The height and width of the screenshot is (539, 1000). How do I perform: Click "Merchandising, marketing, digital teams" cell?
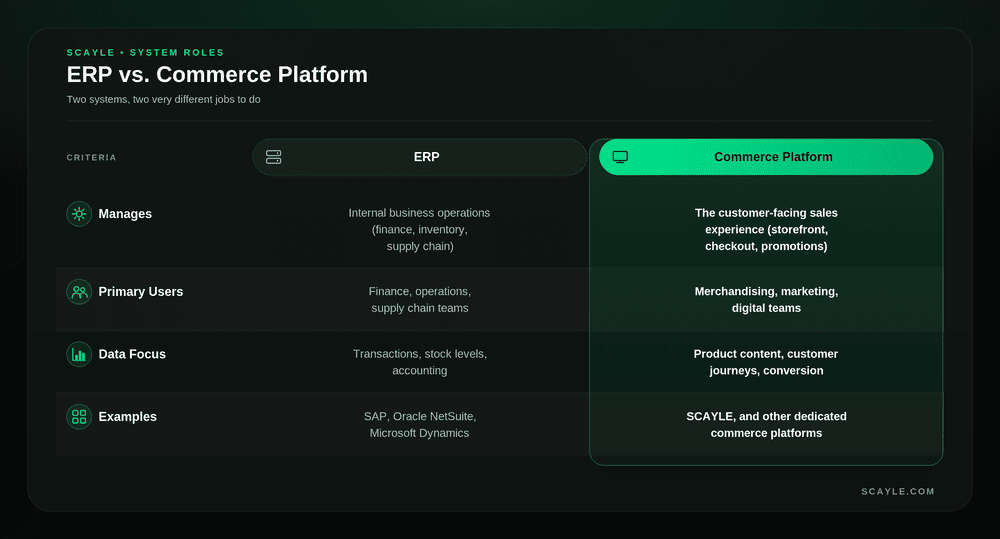766,300
